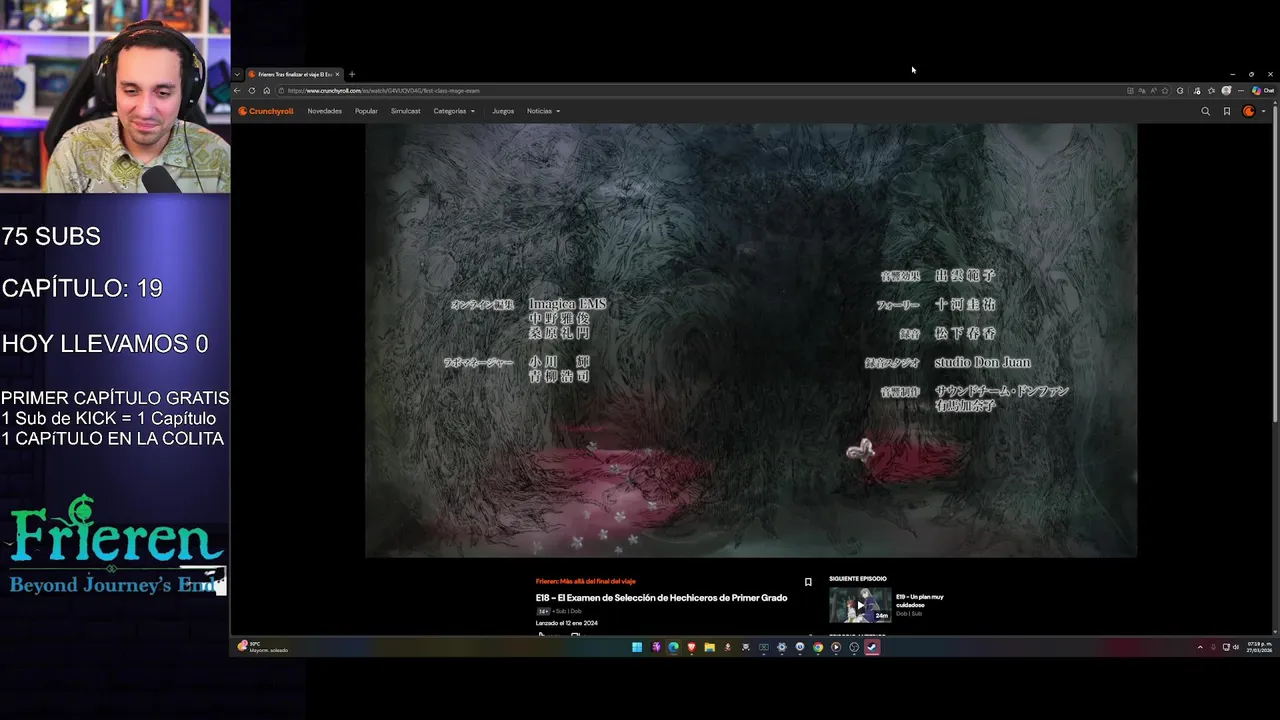This screenshot has height=720, width=1280.
Task: Go to the Simulcast page
Action: click(405, 111)
